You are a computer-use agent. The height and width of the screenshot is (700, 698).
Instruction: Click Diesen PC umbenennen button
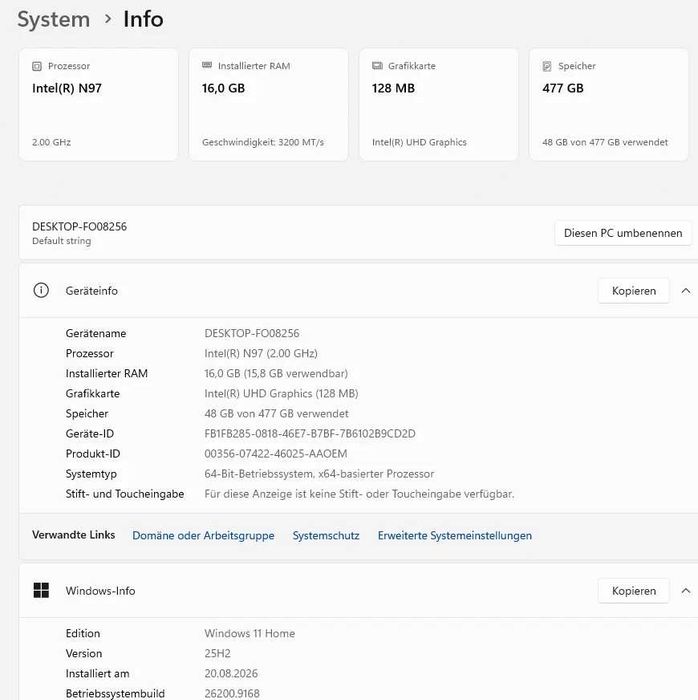pos(623,233)
